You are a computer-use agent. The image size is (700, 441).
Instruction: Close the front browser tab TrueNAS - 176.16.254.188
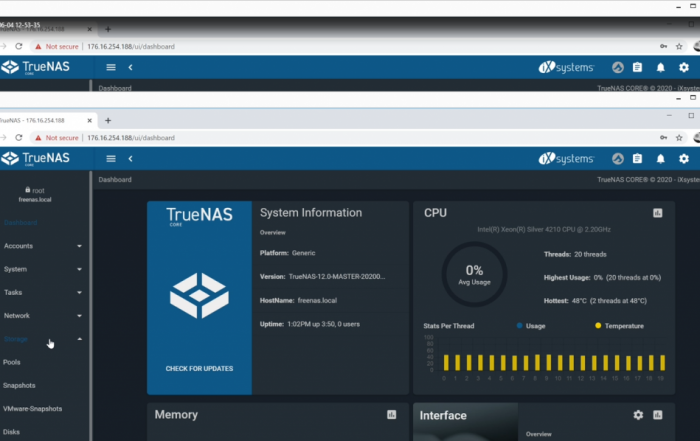(x=89, y=121)
